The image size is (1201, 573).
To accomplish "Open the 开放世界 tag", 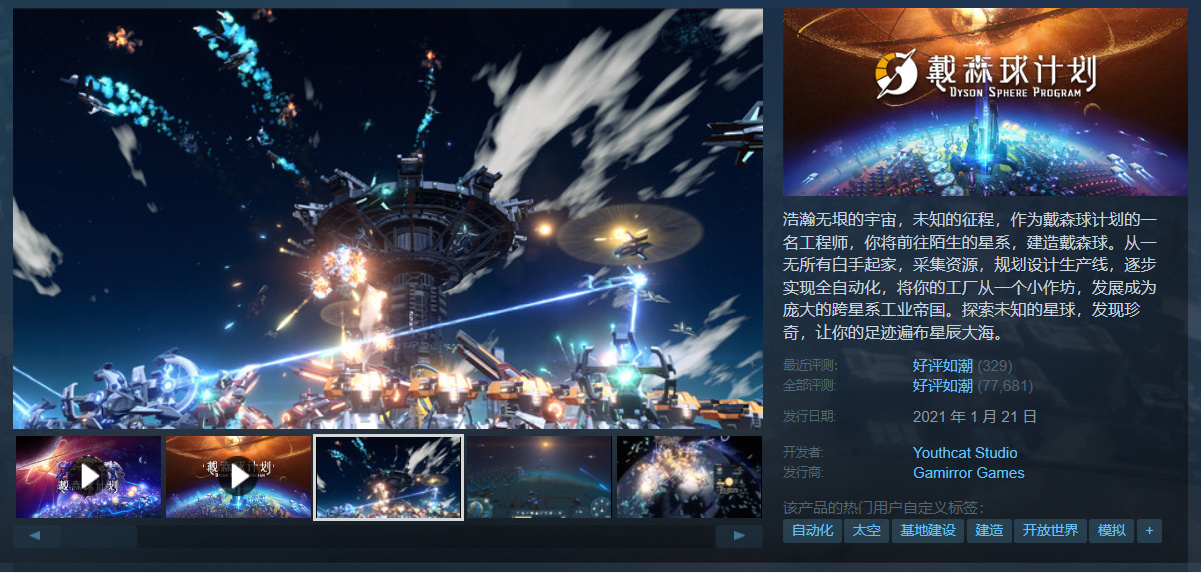I will point(1050,530).
